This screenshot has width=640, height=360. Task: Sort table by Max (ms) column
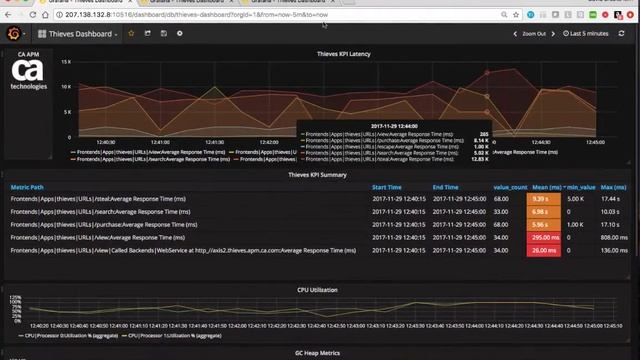[x=613, y=187]
